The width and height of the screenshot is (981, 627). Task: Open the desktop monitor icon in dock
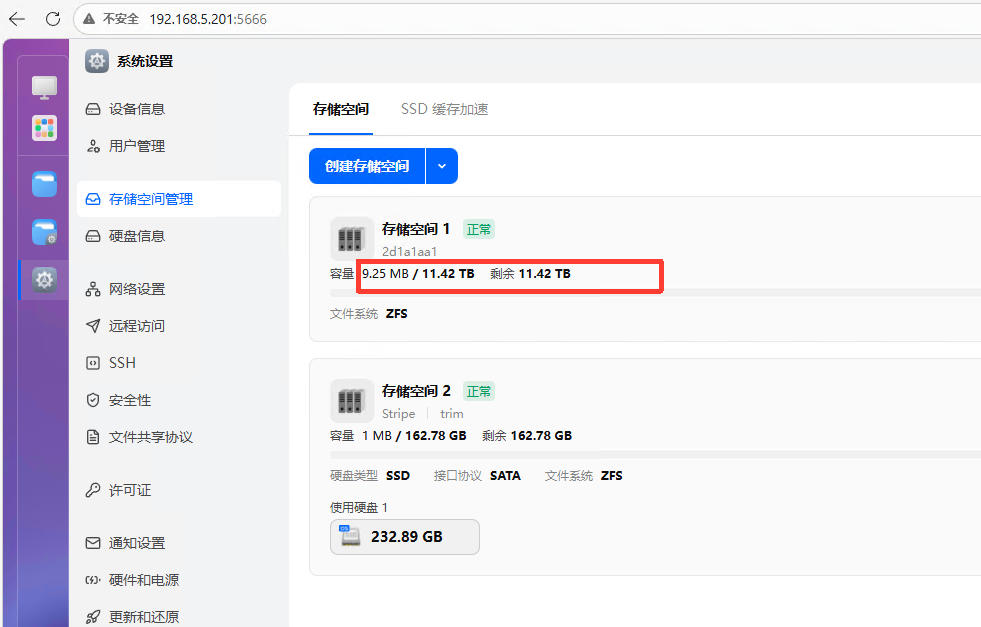point(44,88)
